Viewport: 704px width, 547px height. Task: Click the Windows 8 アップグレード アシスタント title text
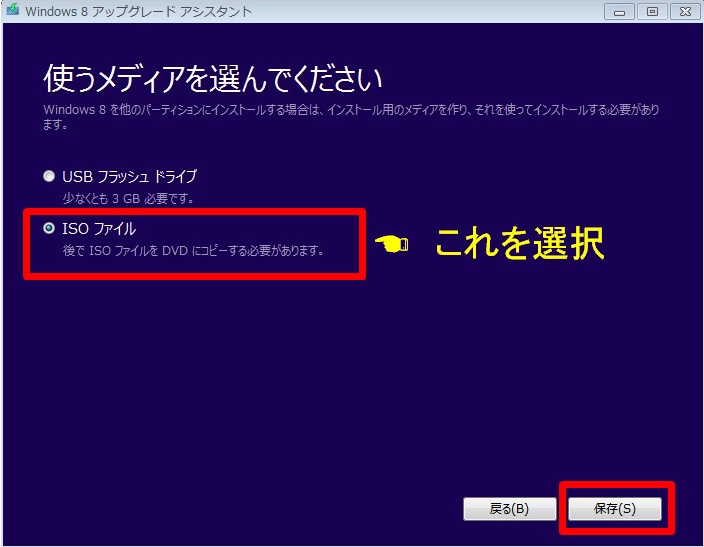pos(139,11)
